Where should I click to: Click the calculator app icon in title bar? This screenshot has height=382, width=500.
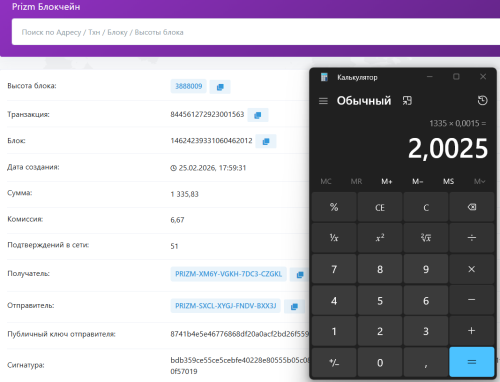(324, 77)
